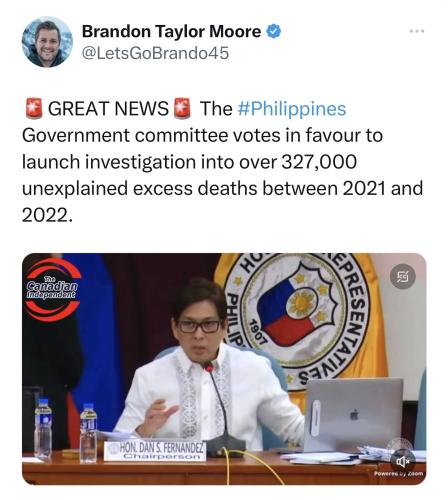
Task: Click the blue verified checkmark badge
Action: (x=273, y=32)
